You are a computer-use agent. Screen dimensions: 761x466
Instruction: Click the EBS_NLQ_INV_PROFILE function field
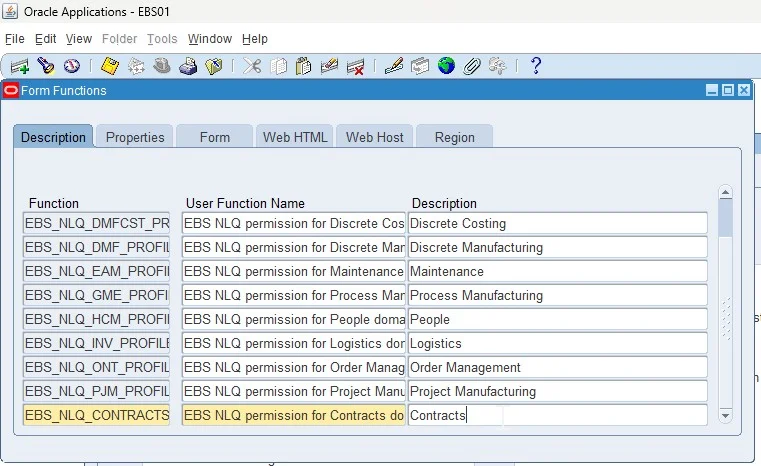point(97,343)
